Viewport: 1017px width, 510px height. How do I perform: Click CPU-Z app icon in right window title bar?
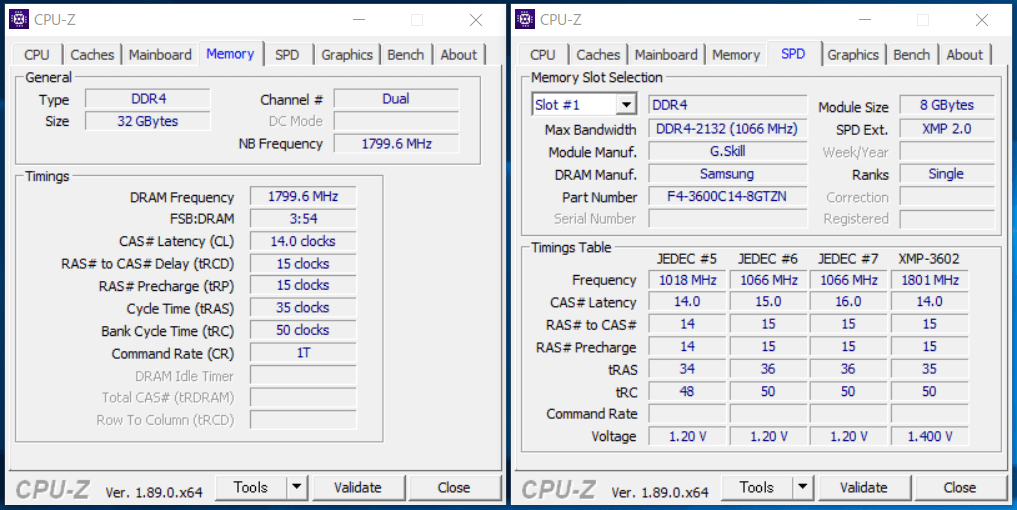[x=525, y=19]
